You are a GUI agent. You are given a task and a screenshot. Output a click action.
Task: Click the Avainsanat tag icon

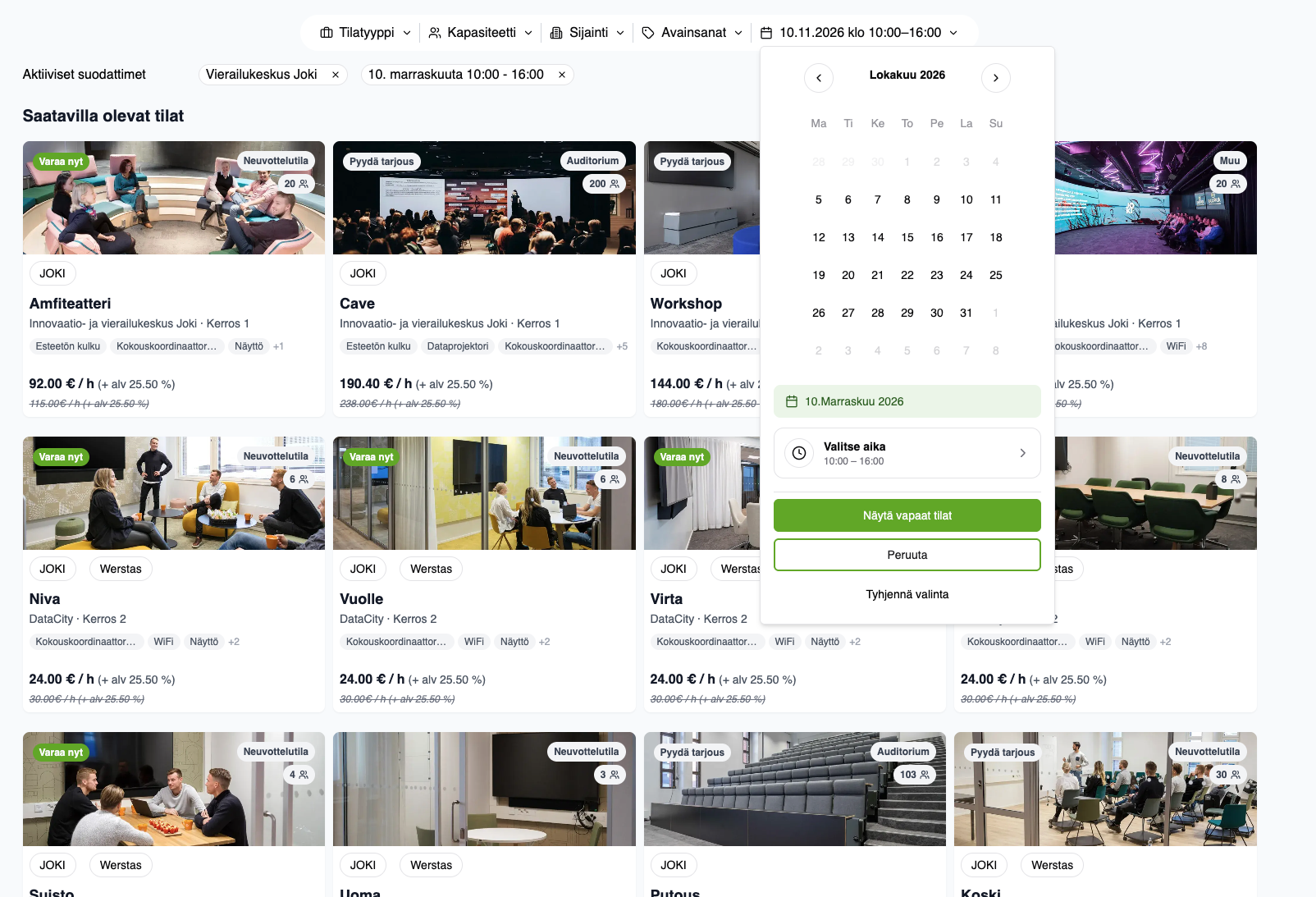648,33
